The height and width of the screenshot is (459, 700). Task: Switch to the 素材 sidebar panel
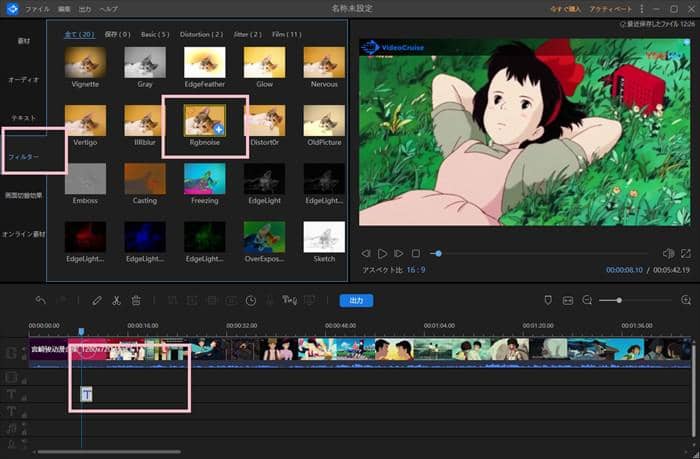[x=24, y=41]
